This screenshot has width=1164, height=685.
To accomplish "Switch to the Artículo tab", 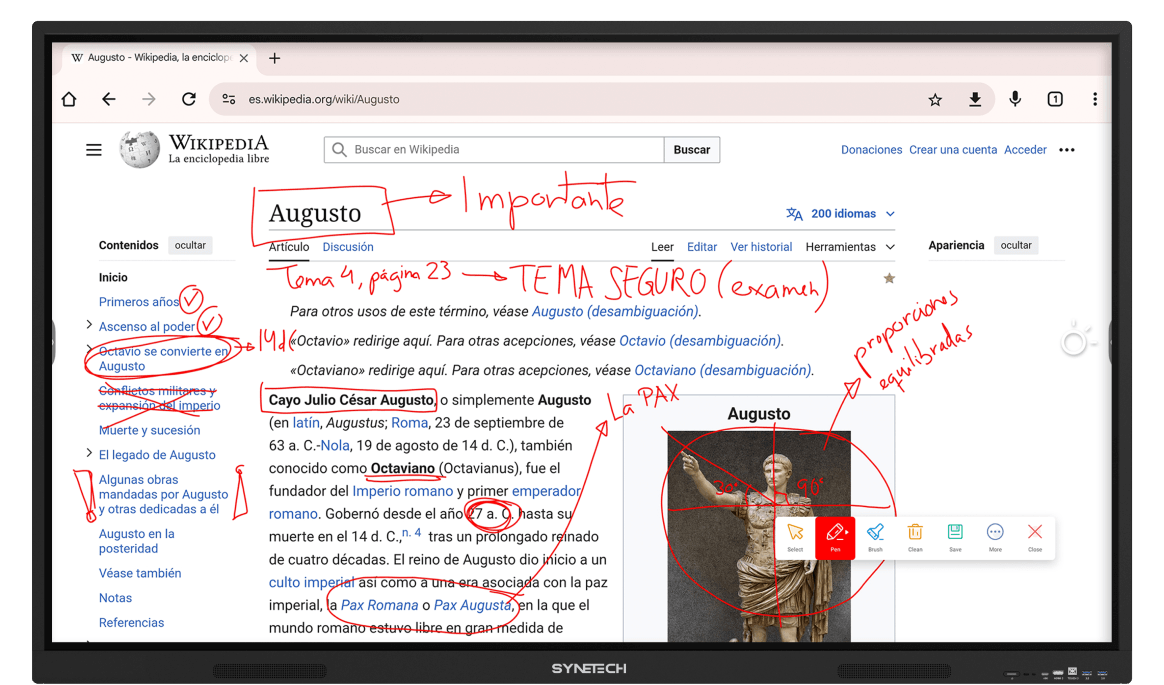I will tap(289, 247).
